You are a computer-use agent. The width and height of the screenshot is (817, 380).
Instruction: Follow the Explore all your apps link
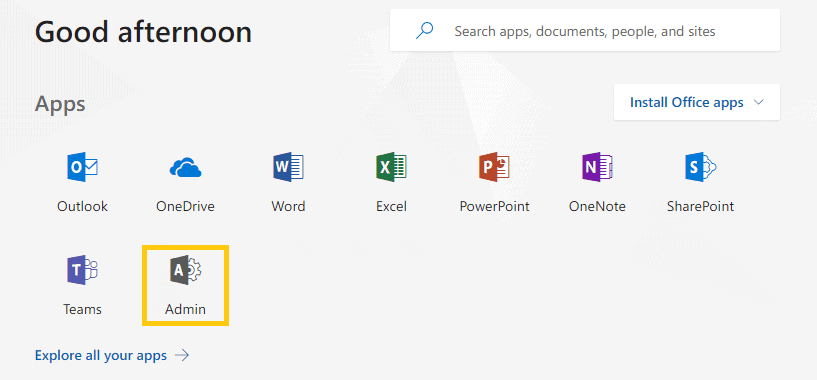coord(101,356)
